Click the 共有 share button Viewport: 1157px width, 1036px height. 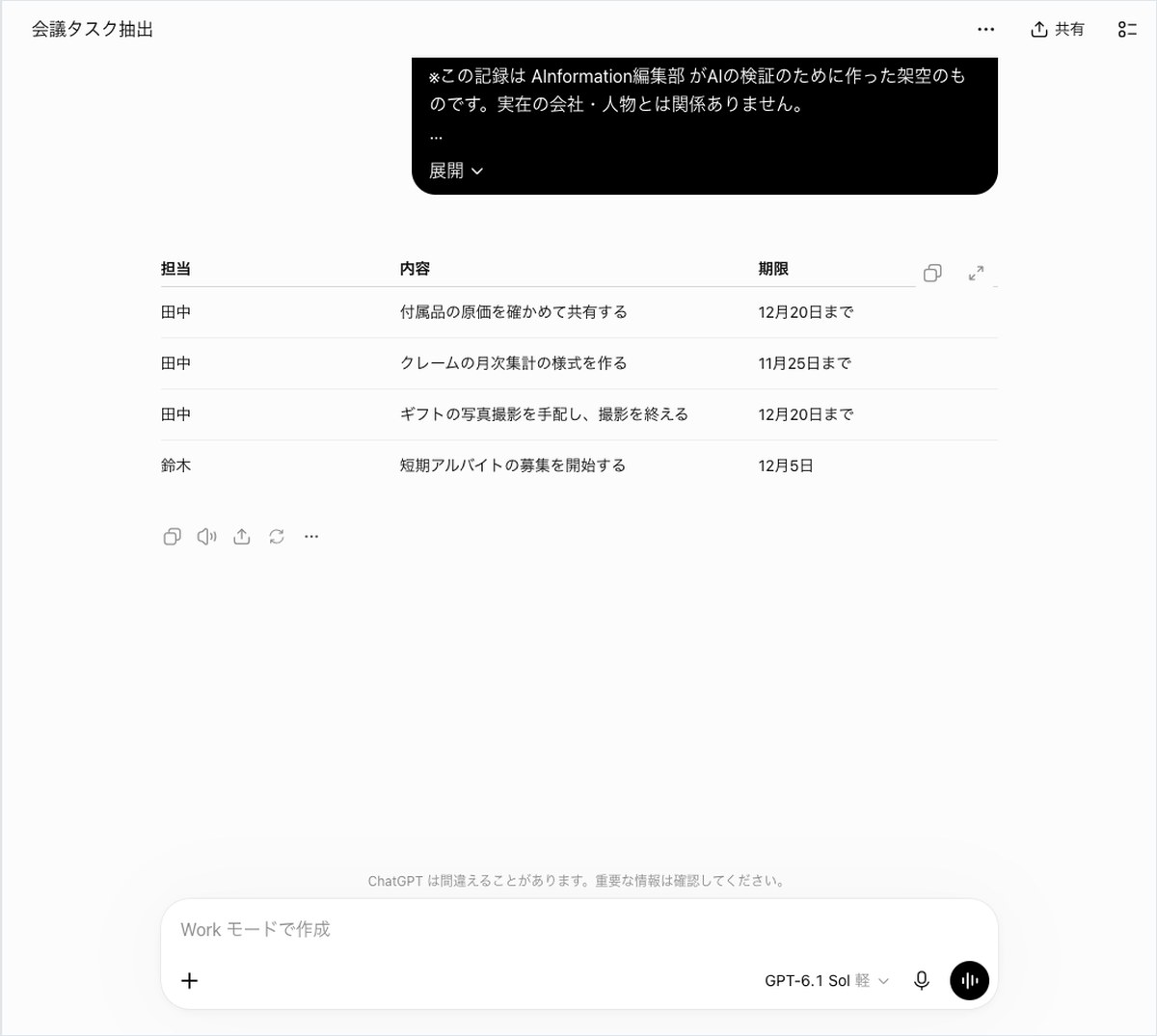pyautogui.click(x=1058, y=30)
